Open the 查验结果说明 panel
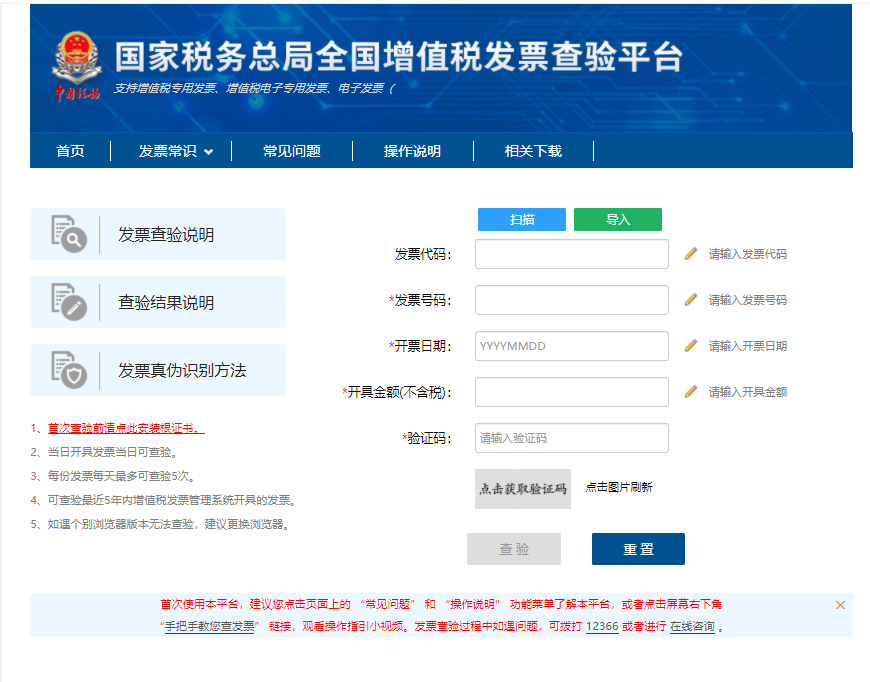 [158, 302]
